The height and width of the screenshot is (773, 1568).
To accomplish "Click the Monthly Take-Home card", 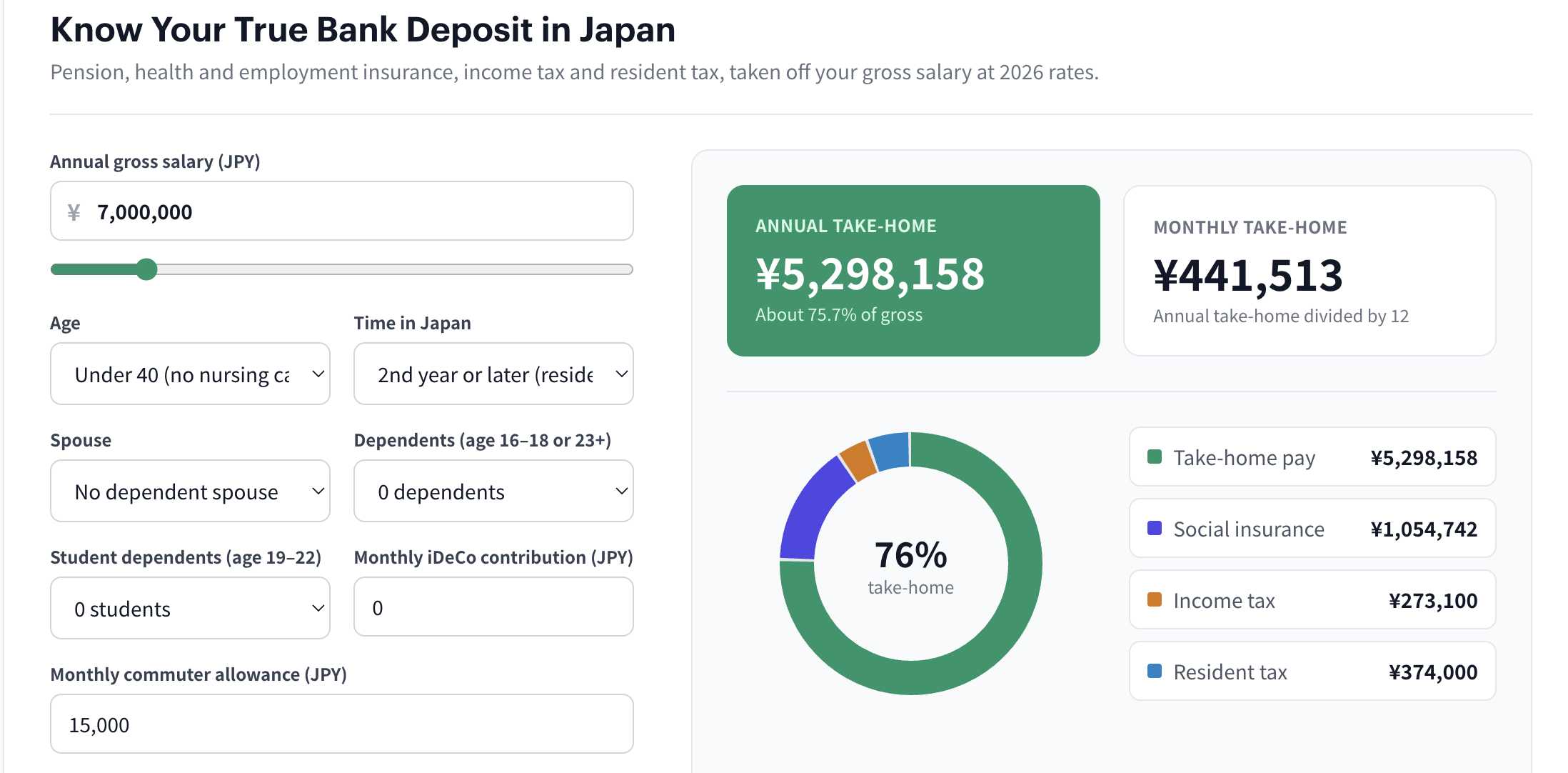I will [1310, 271].
